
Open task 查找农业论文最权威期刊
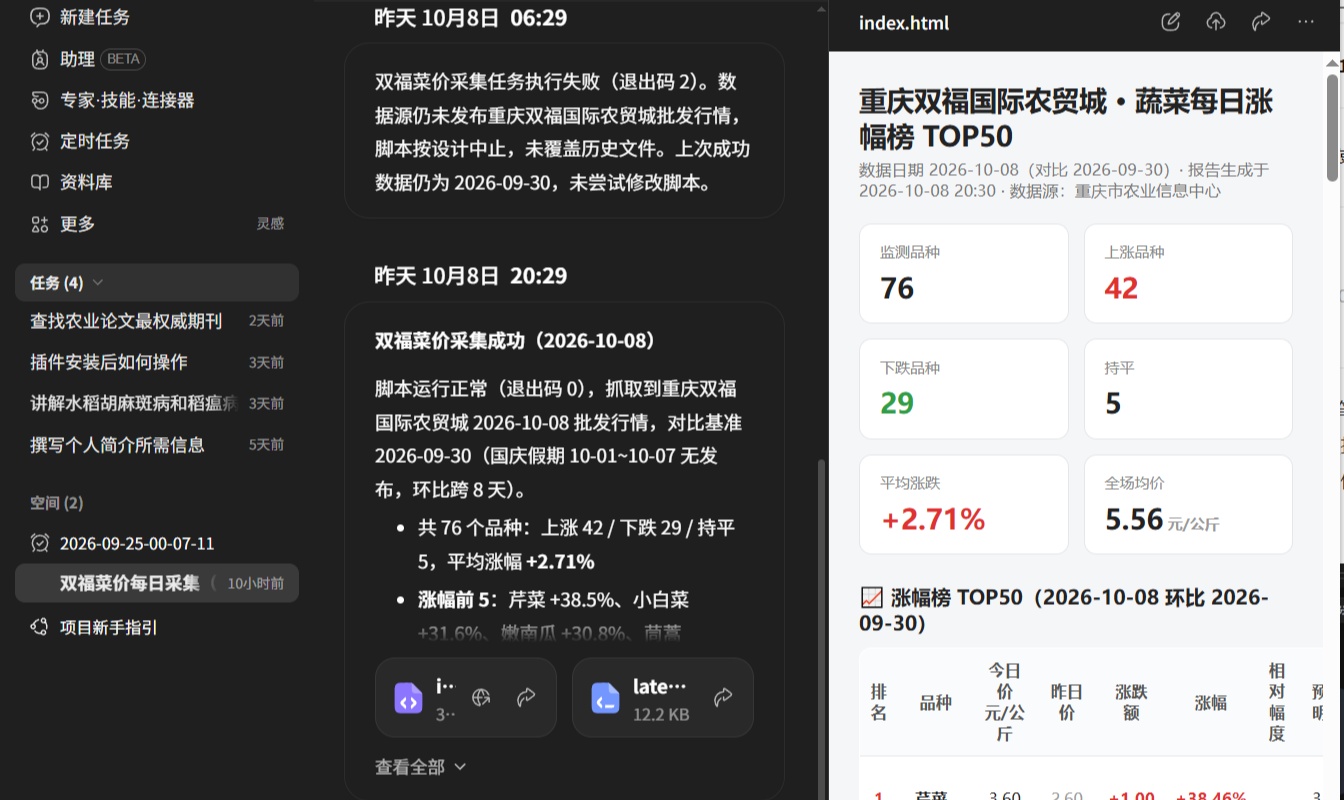coord(157,321)
